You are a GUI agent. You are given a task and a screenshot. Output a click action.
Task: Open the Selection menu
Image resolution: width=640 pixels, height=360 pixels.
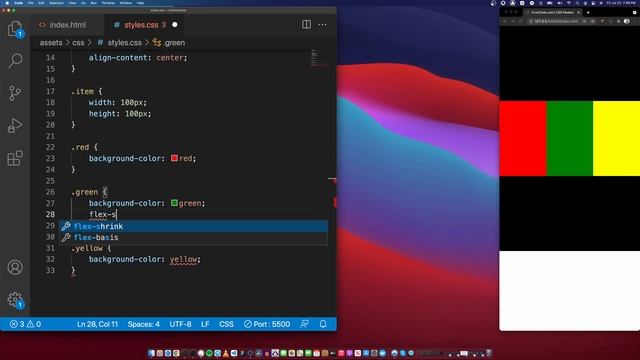[x=56, y=3]
